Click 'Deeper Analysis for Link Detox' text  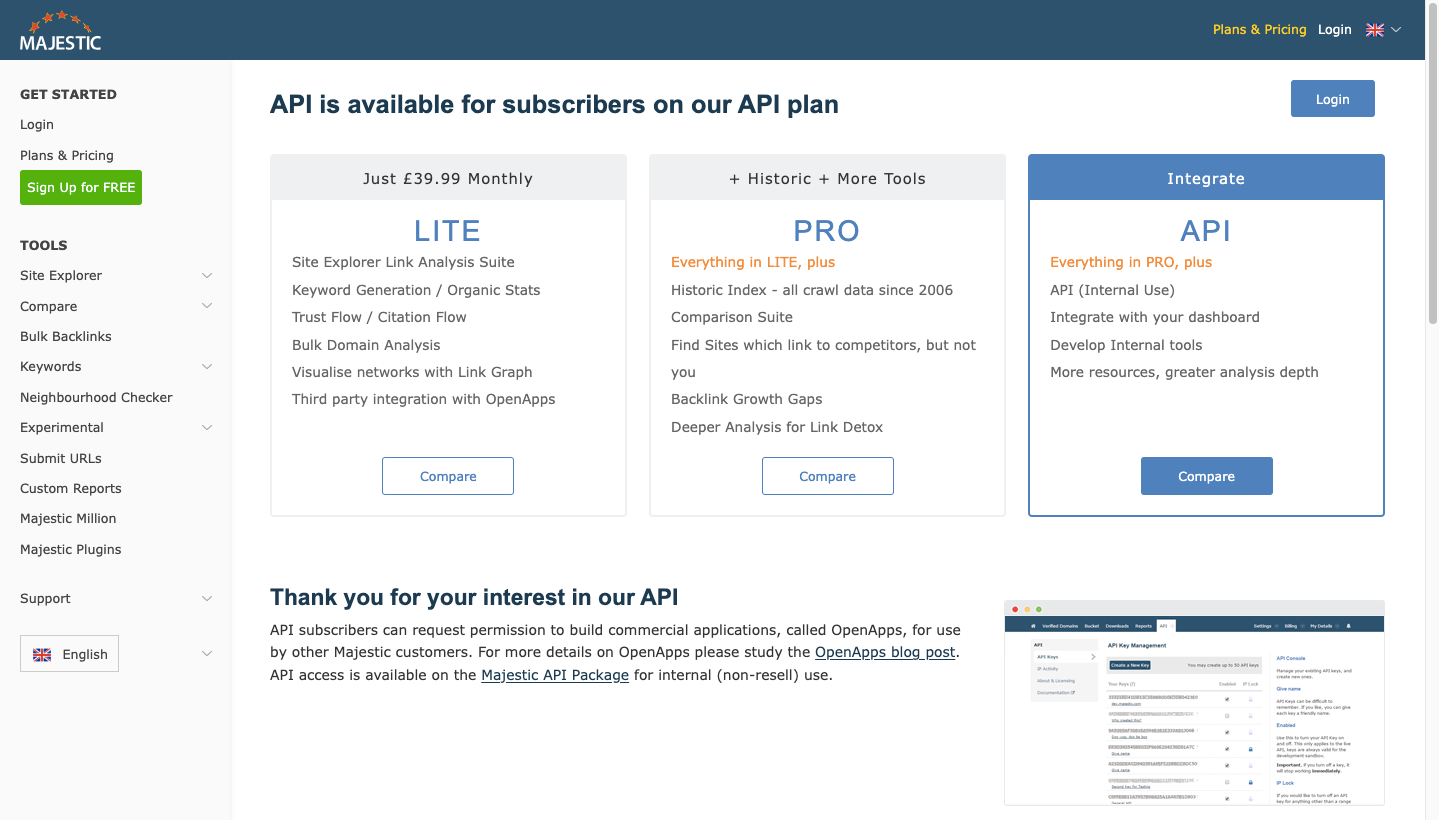pos(777,427)
